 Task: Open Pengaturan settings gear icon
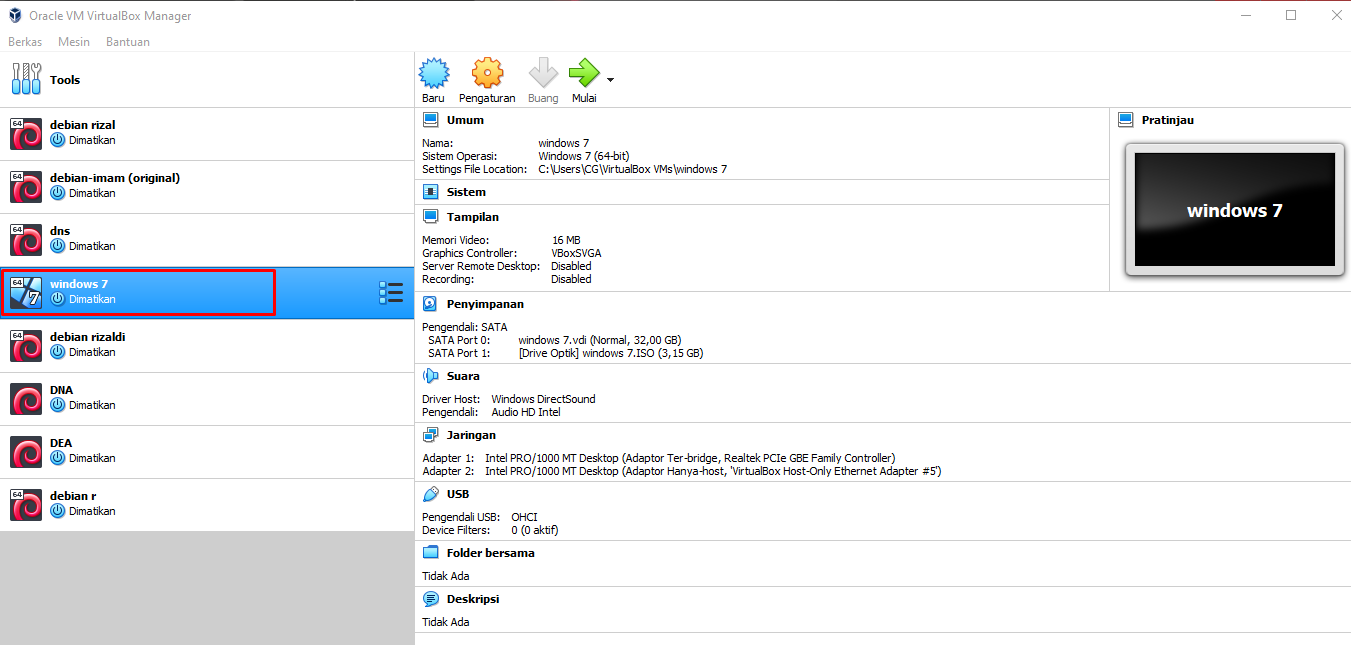click(487, 73)
